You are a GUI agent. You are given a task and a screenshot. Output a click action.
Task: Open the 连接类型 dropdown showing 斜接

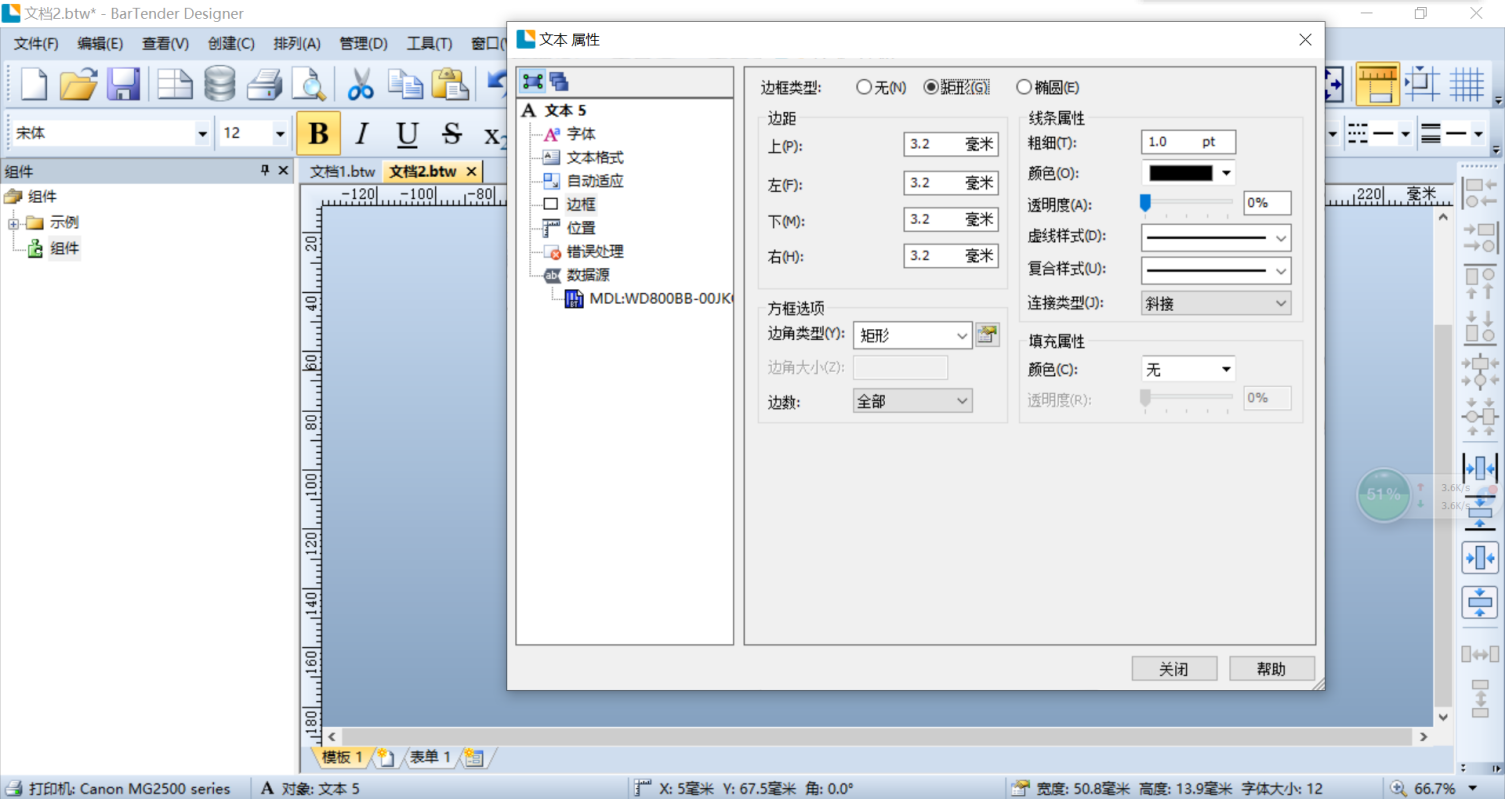coord(1216,303)
